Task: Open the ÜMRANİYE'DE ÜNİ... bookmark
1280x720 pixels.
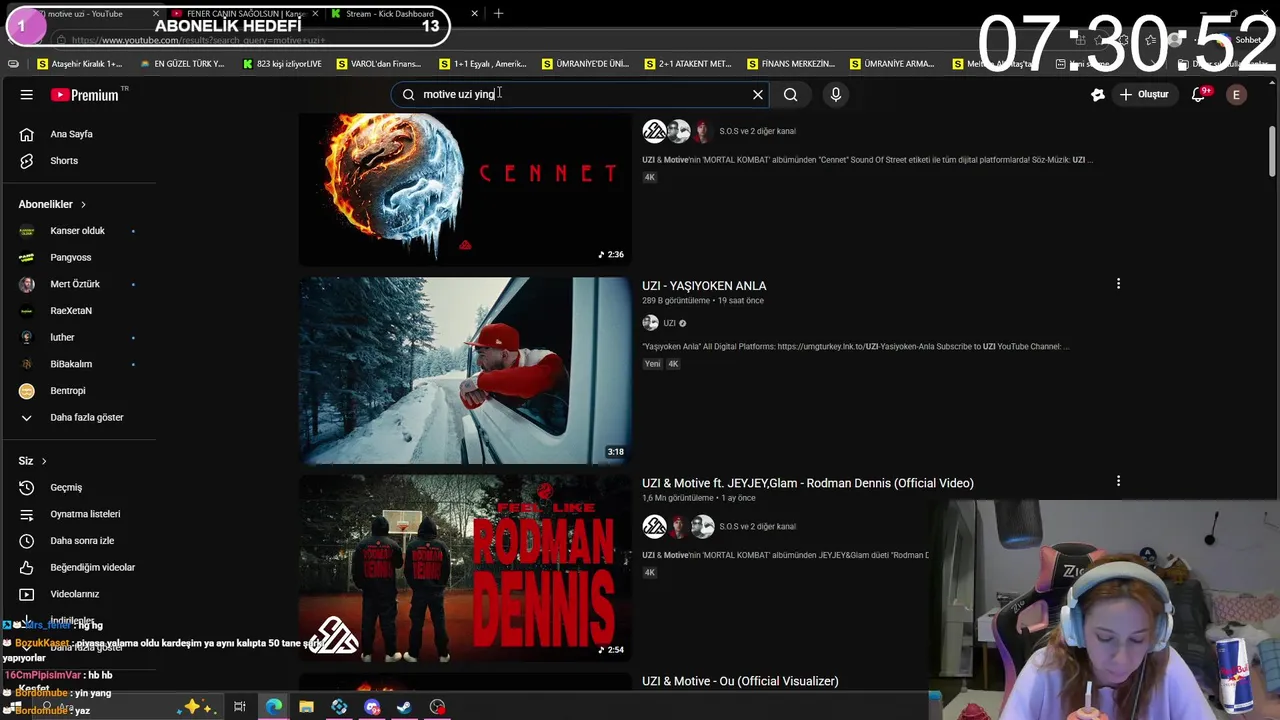Action: [x=586, y=64]
